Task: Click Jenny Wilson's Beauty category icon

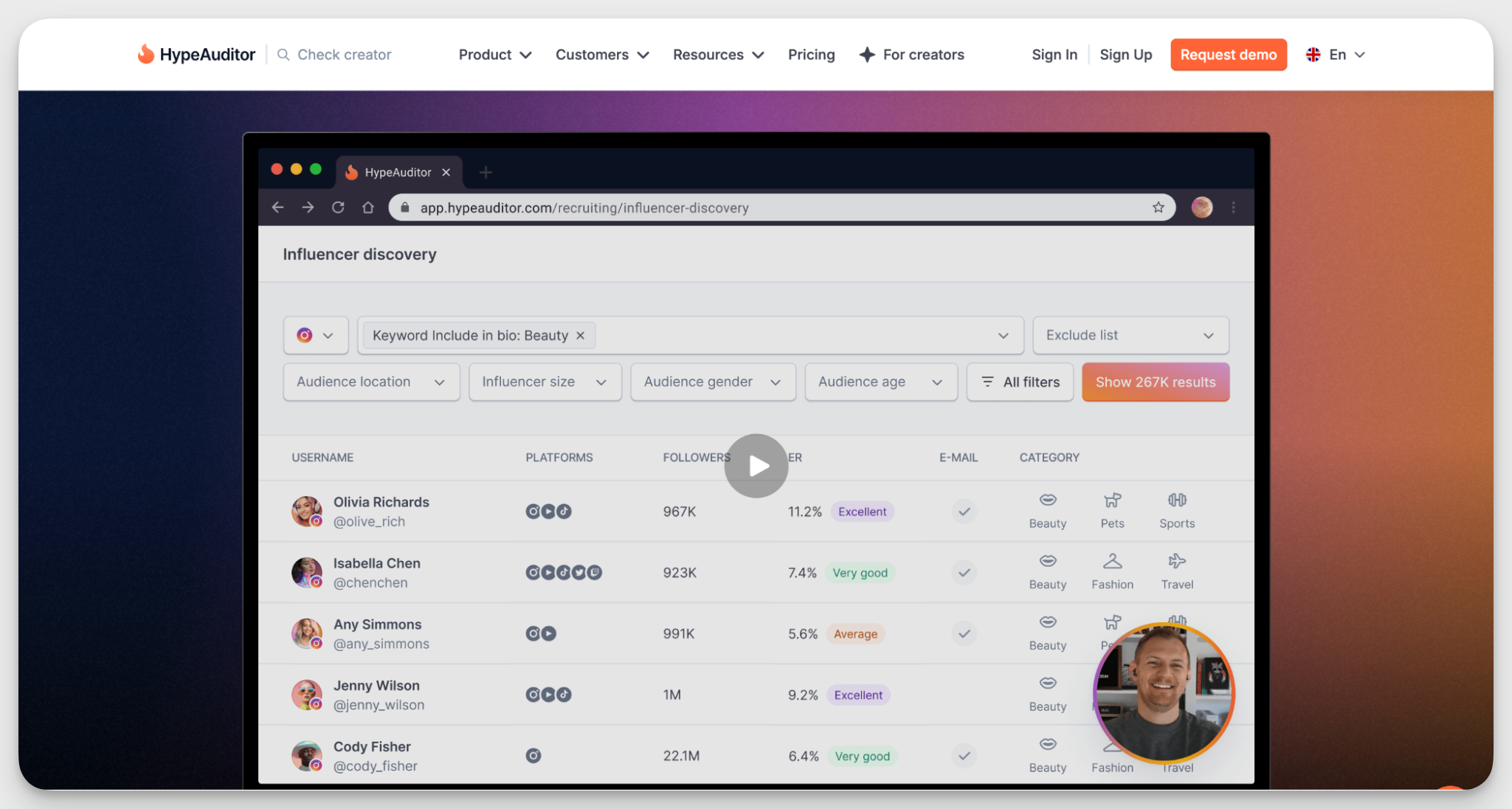Action: [x=1048, y=683]
